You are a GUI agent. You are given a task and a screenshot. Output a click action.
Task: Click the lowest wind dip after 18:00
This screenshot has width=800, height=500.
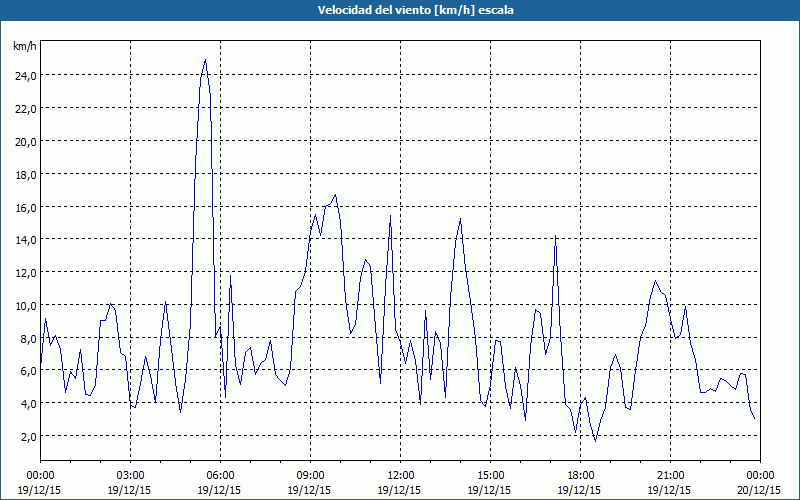(x=595, y=440)
